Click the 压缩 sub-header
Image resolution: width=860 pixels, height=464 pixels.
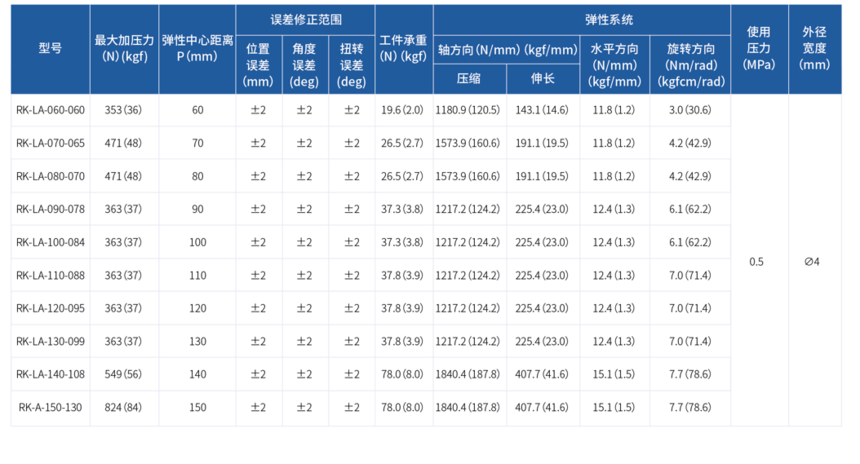469,79
